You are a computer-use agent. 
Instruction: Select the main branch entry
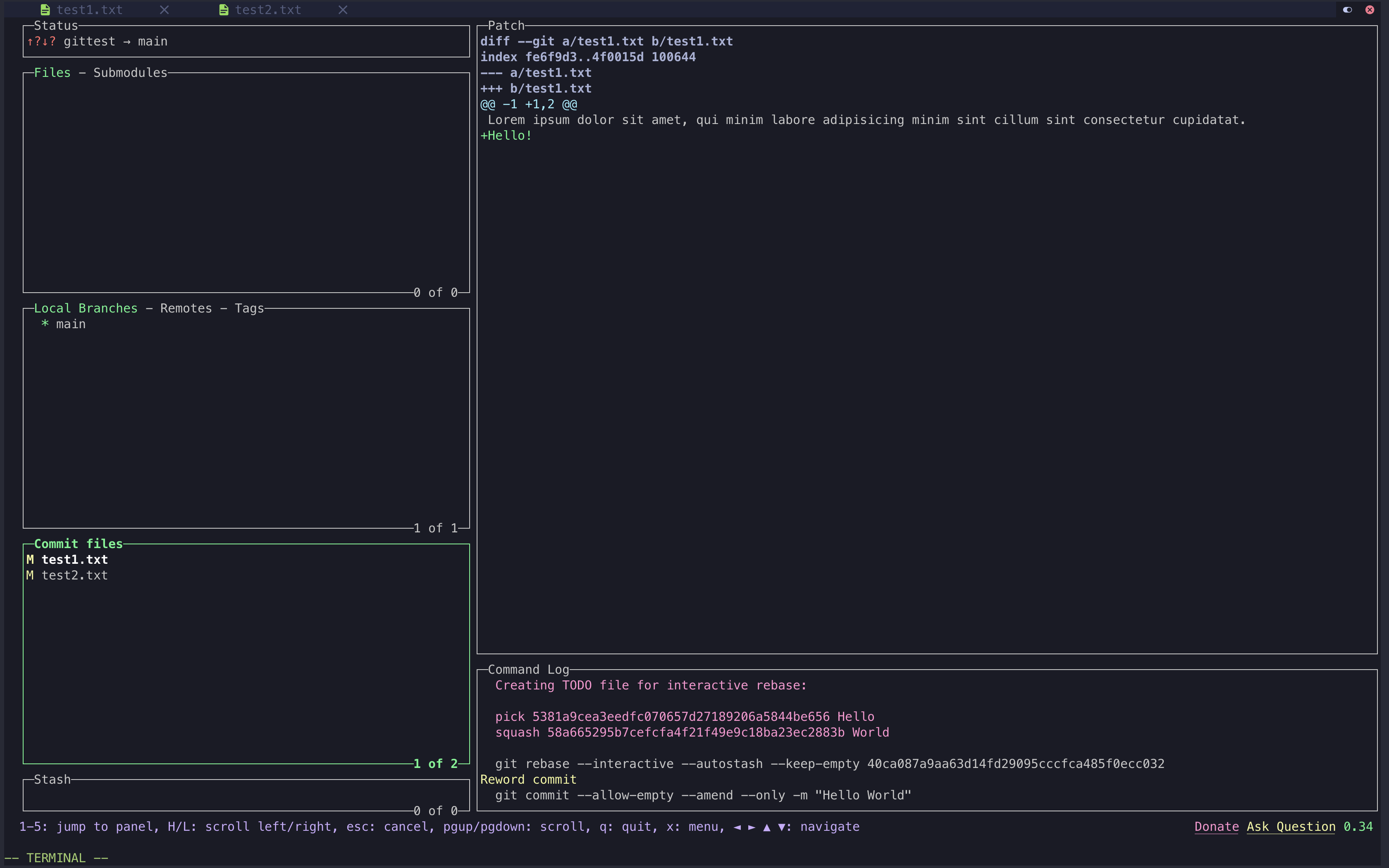(x=71, y=324)
